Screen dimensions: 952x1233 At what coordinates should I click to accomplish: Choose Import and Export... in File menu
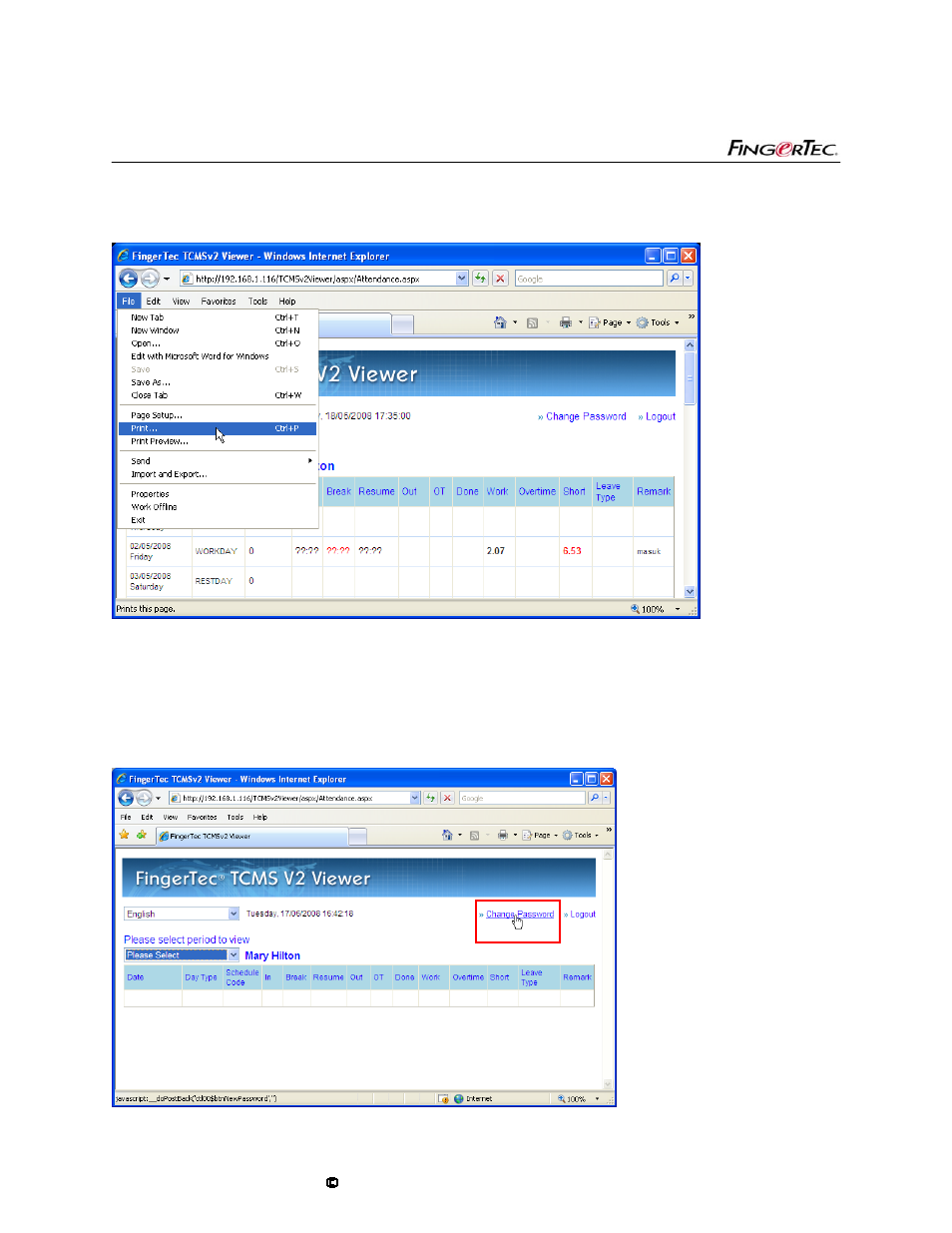click(x=218, y=474)
